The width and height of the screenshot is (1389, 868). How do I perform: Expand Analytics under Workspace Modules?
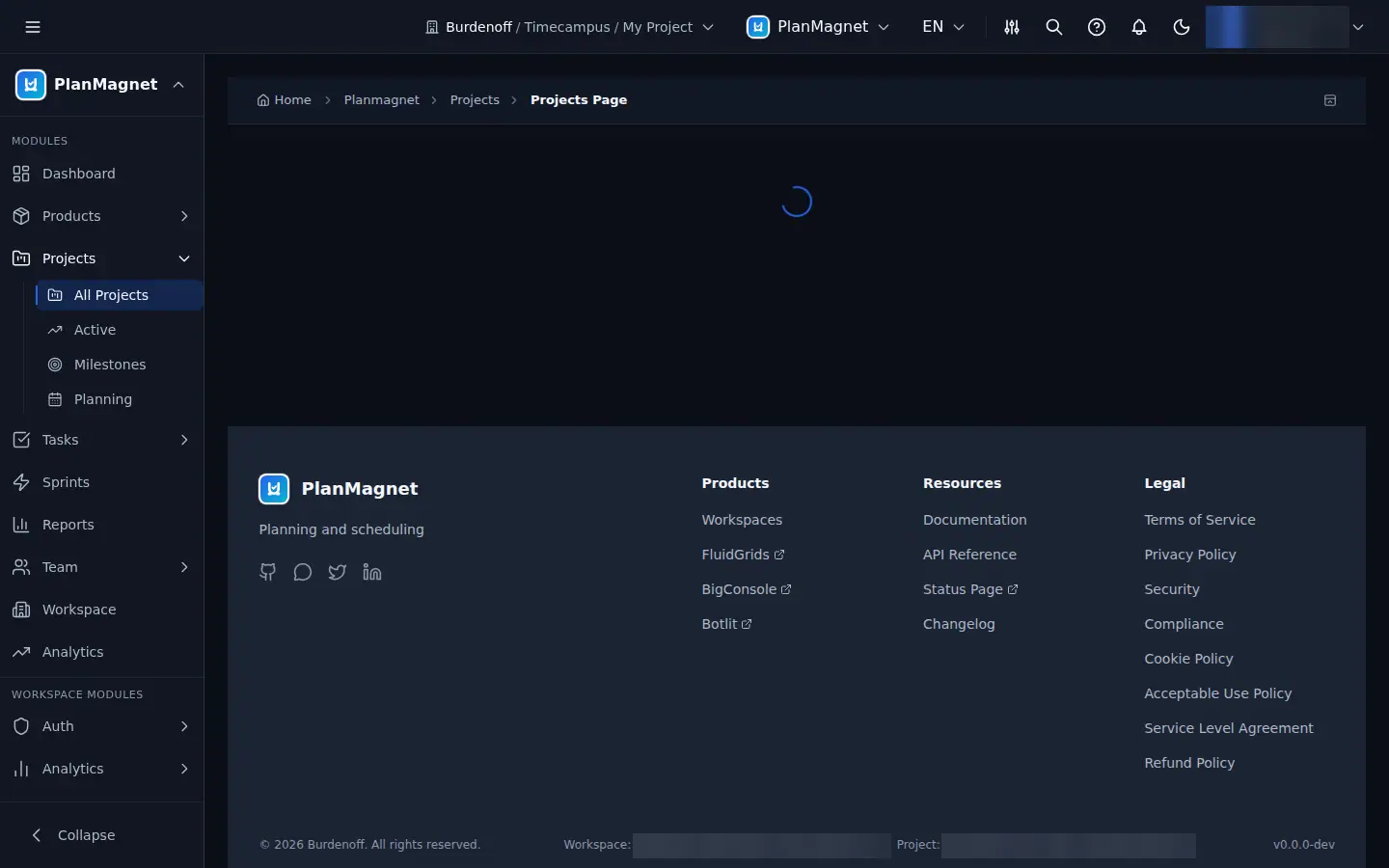(x=184, y=769)
